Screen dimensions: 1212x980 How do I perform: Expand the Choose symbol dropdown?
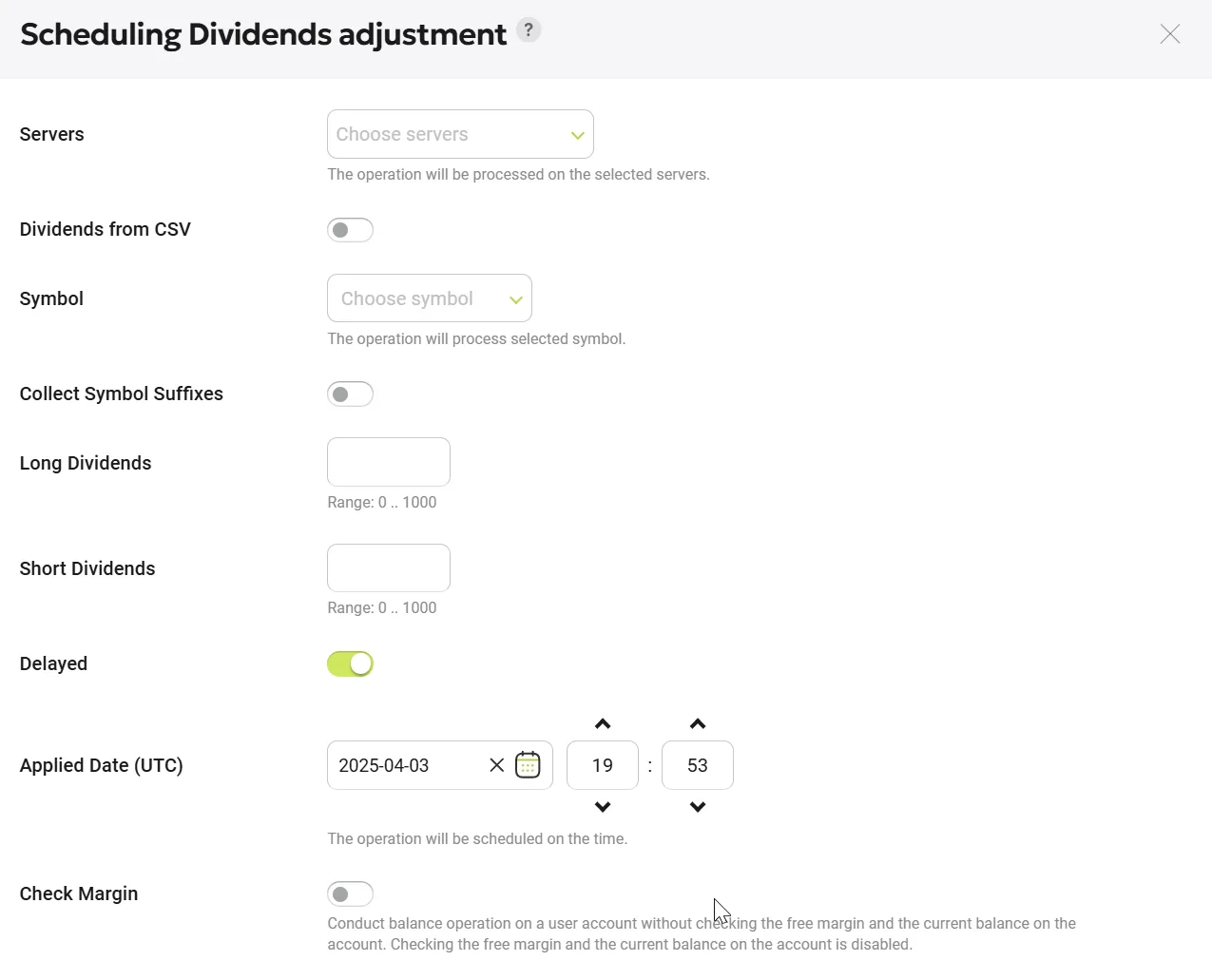pos(430,298)
